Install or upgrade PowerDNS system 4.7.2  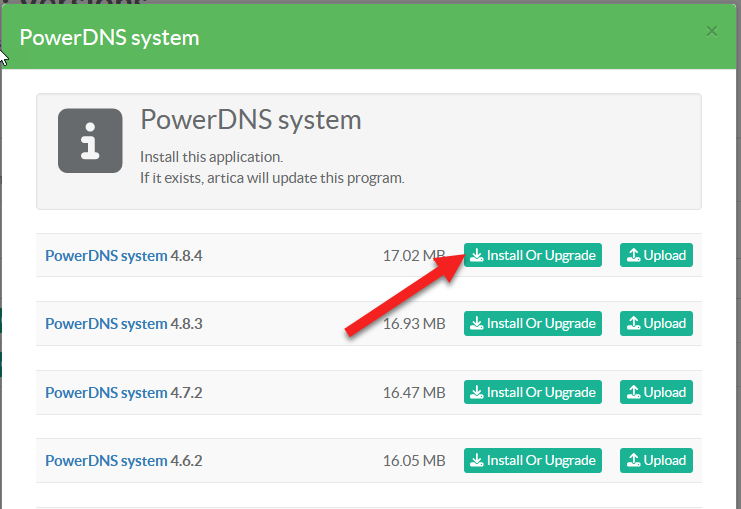click(x=533, y=392)
